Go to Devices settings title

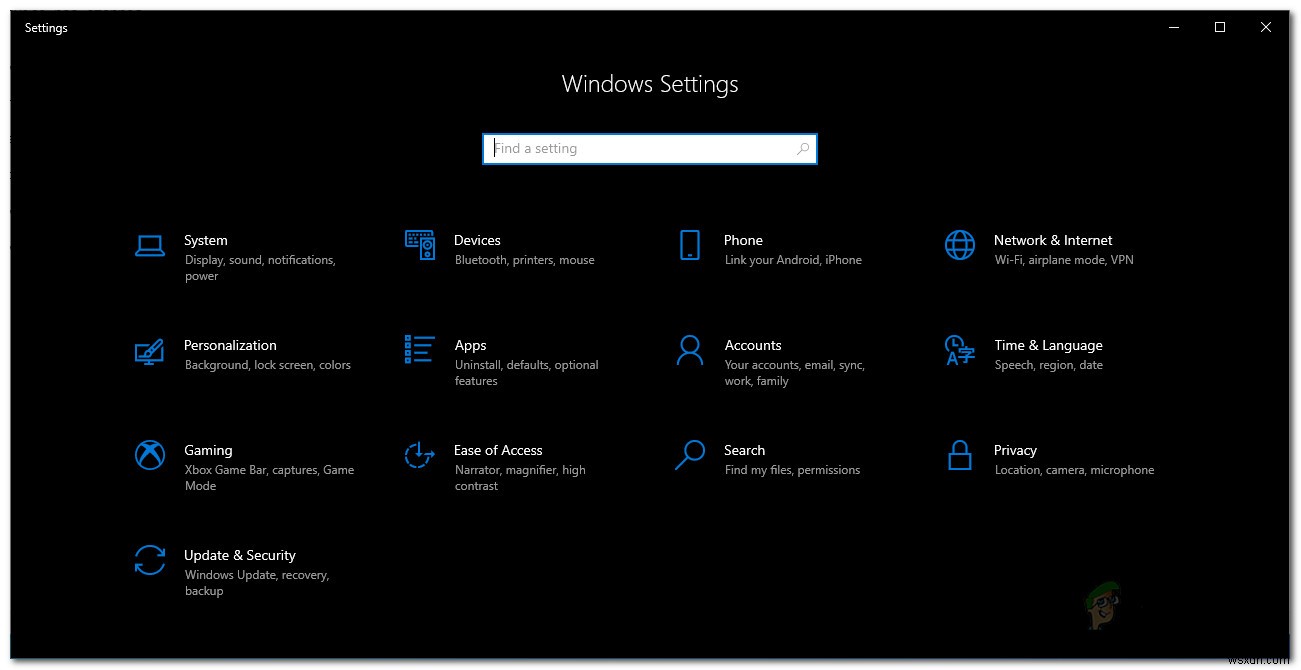pyautogui.click(x=477, y=240)
